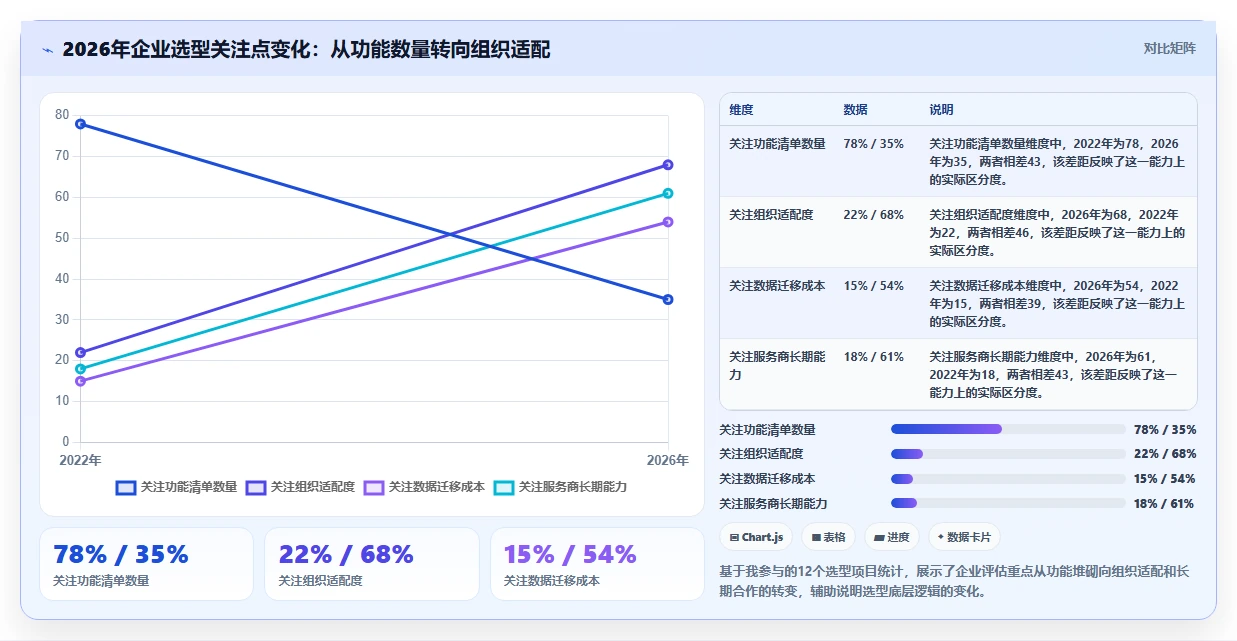Toggle the 关注数据迁移成本 legend item

click(x=424, y=487)
